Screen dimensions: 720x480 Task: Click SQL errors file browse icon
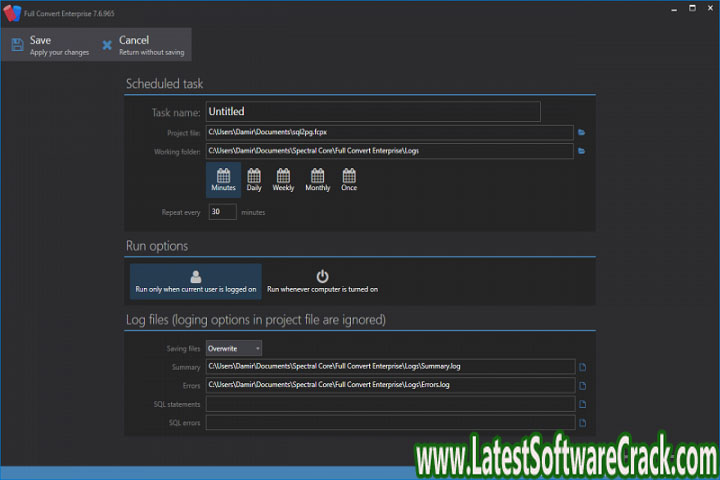click(582, 423)
